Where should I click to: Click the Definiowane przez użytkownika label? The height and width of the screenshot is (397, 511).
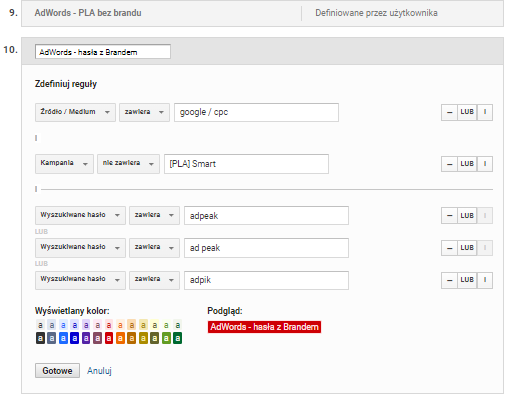[x=376, y=13]
